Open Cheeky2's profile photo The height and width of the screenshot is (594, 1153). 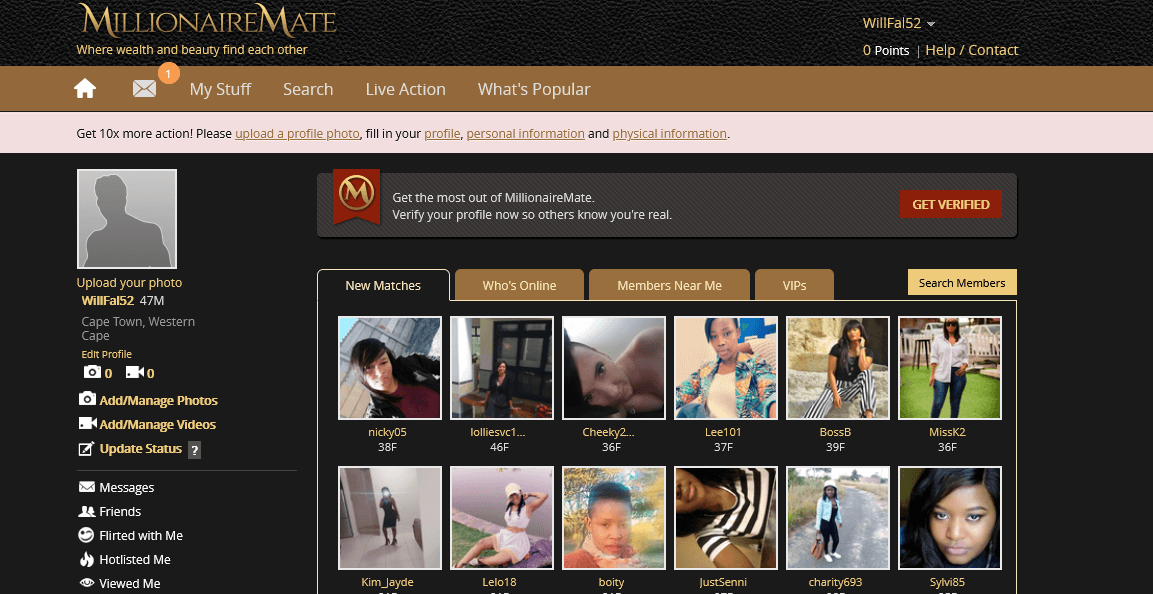point(614,368)
